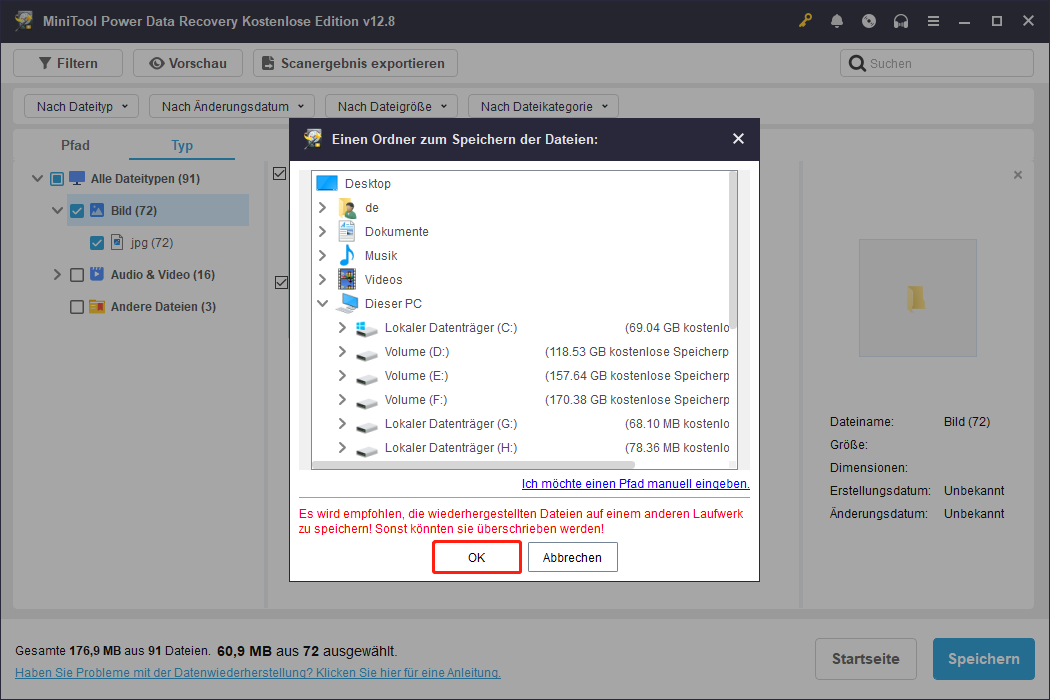The height and width of the screenshot is (700, 1050).
Task: Open the Nach Dateigröße dropdown
Action: [391, 105]
